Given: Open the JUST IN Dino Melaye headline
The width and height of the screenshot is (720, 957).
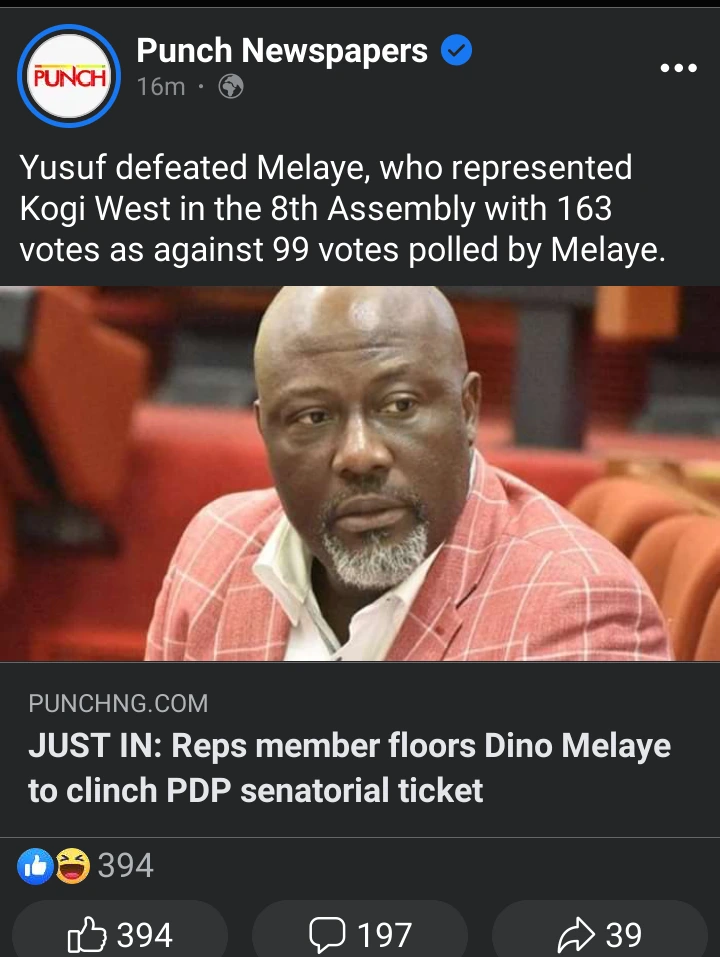Looking at the screenshot, I should point(349,768).
